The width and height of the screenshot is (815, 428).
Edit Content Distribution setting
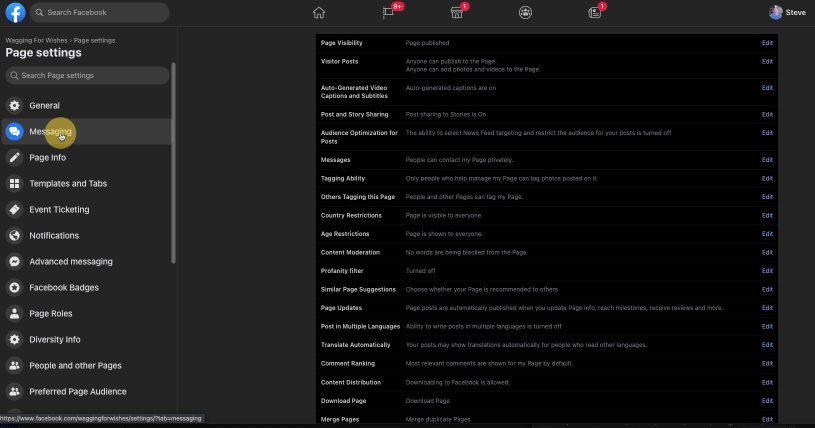click(767, 382)
